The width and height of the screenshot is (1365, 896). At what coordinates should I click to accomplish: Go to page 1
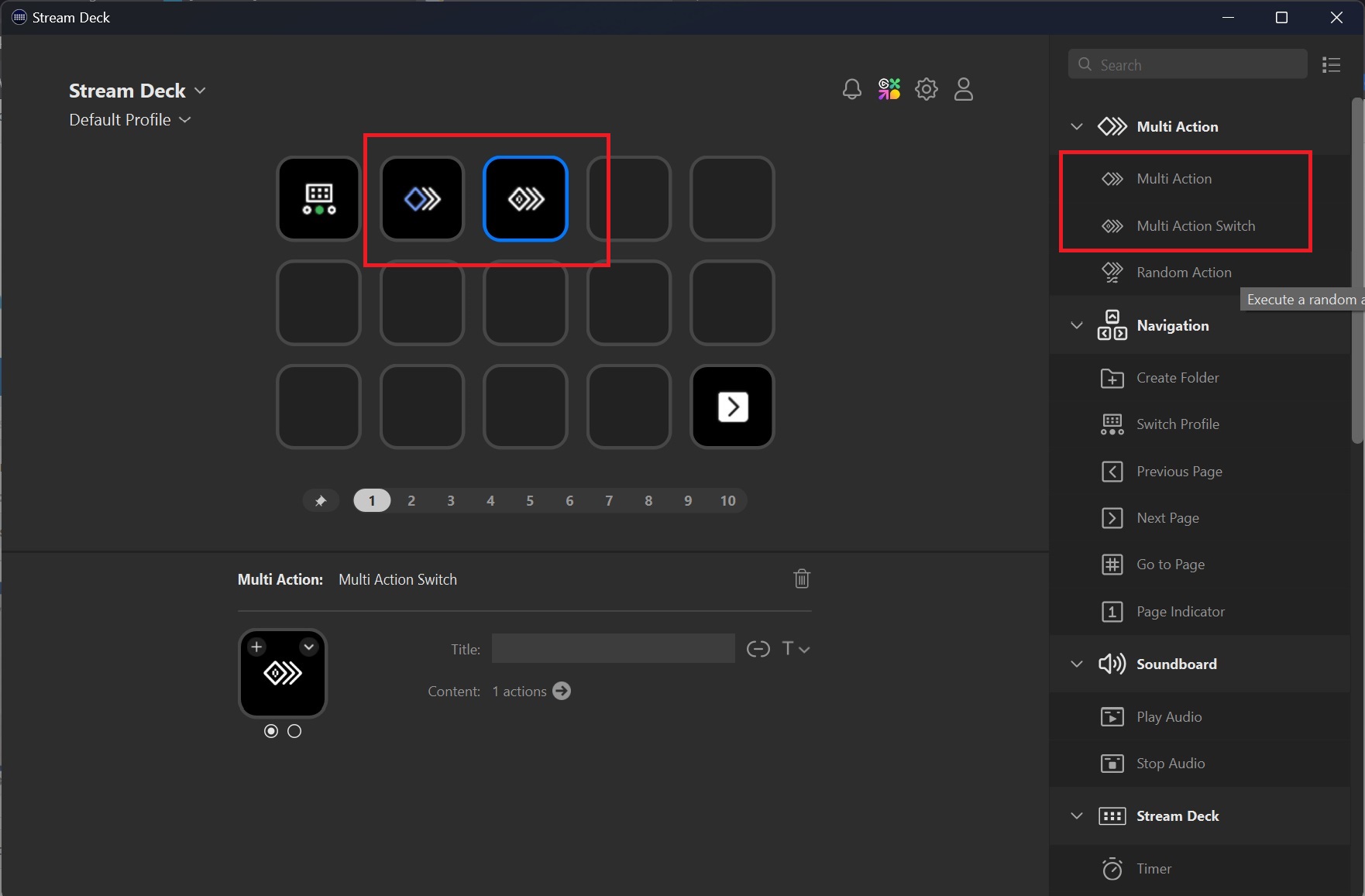click(x=372, y=500)
